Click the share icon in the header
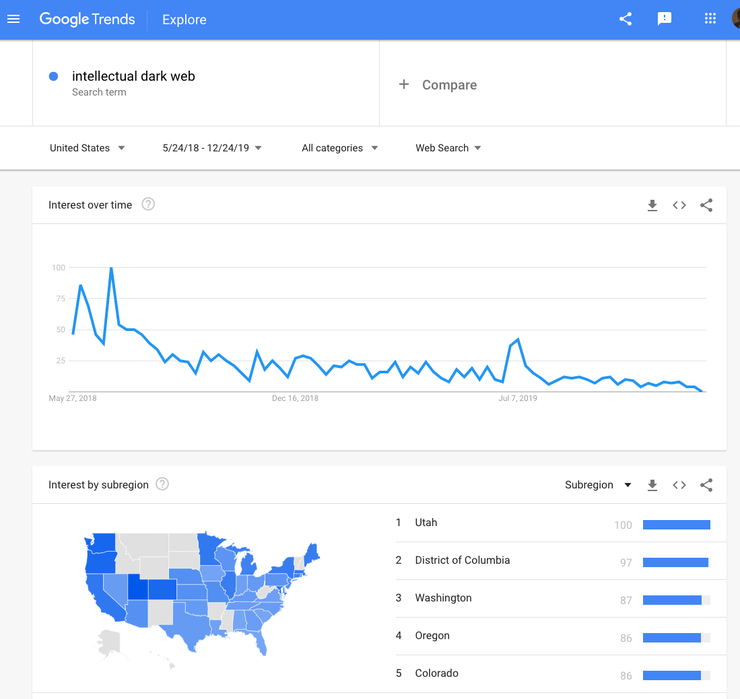 (x=625, y=19)
